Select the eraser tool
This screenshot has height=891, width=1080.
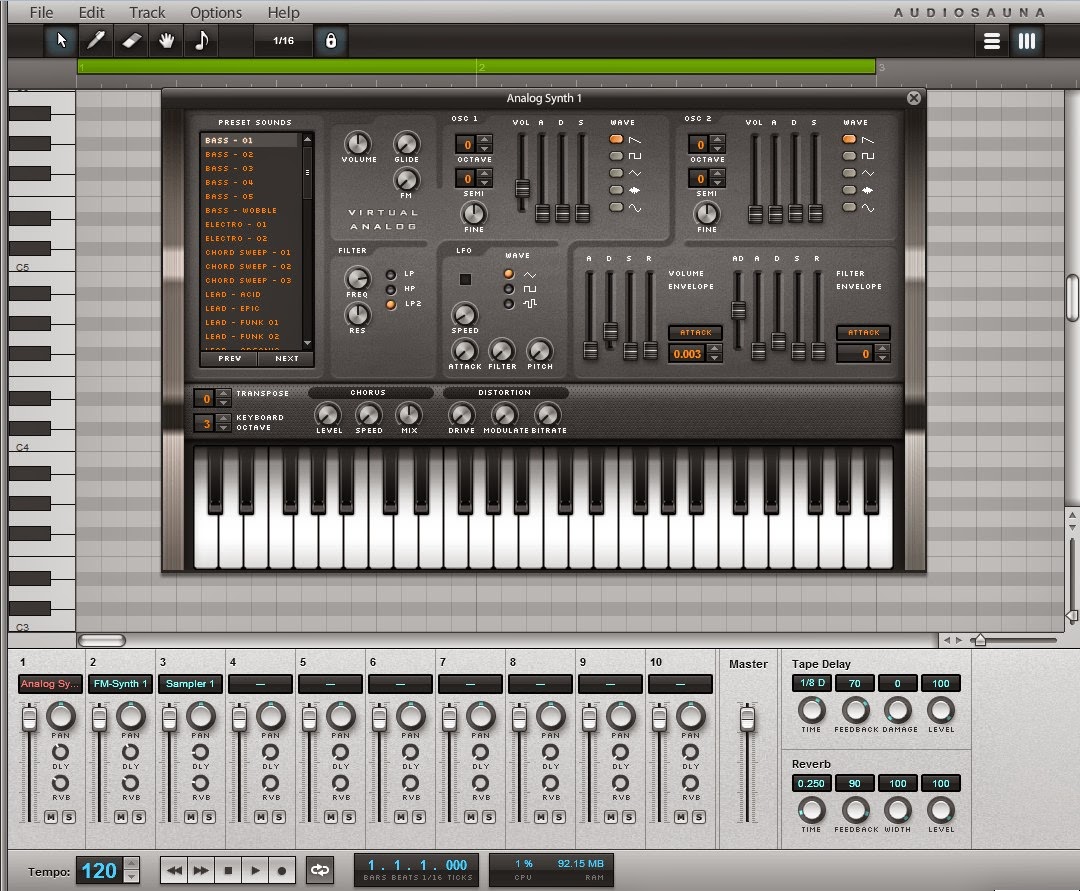click(x=130, y=41)
